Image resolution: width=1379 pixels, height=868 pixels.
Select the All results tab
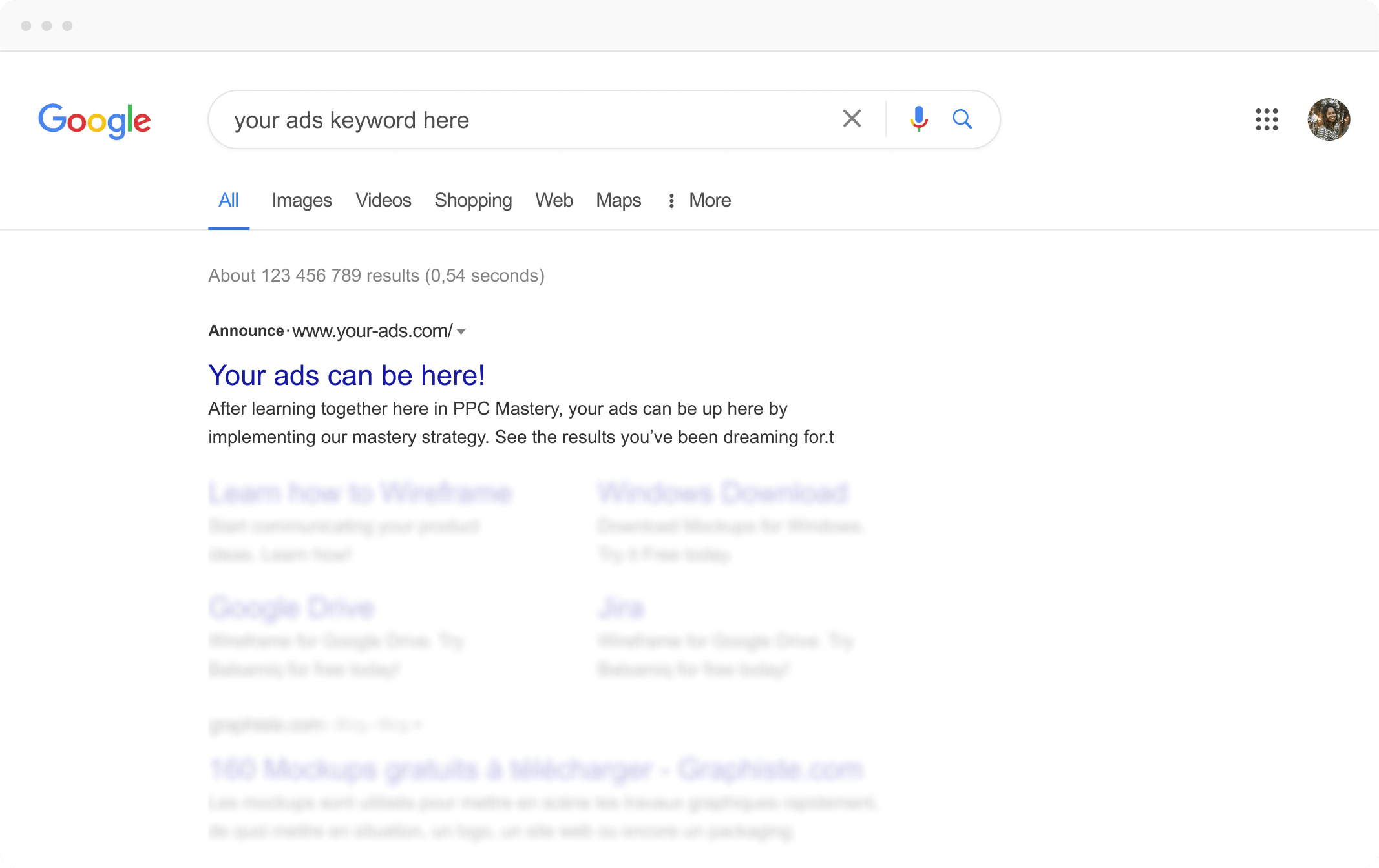click(229, 201)
